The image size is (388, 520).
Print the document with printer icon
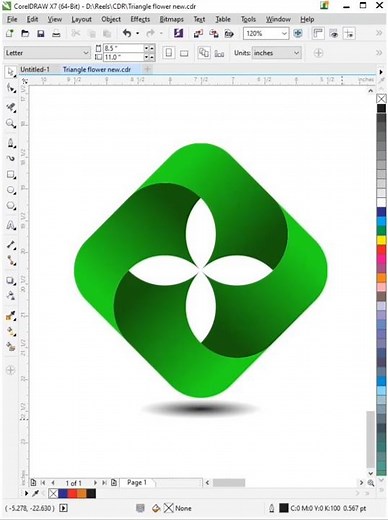coord(56,33)
